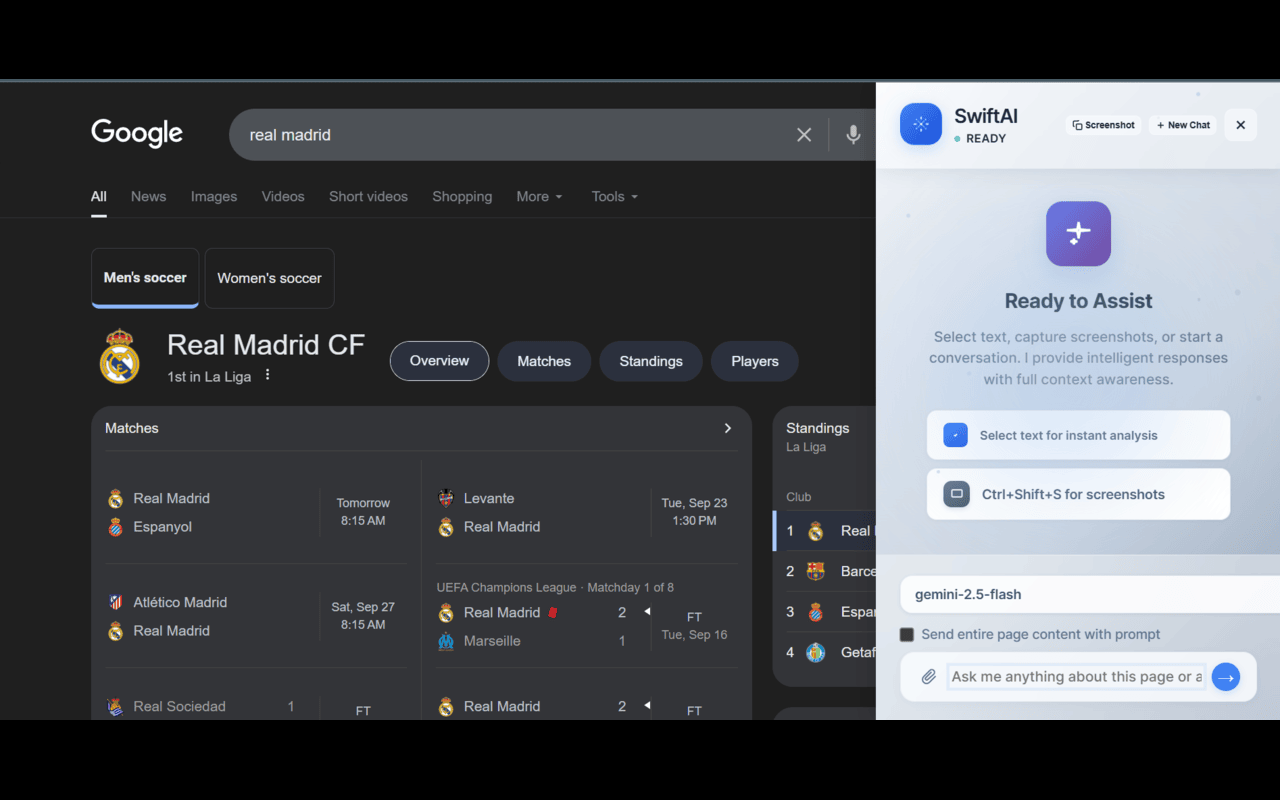Click the SwiftAI logo icon

click(x=921, y=124)
